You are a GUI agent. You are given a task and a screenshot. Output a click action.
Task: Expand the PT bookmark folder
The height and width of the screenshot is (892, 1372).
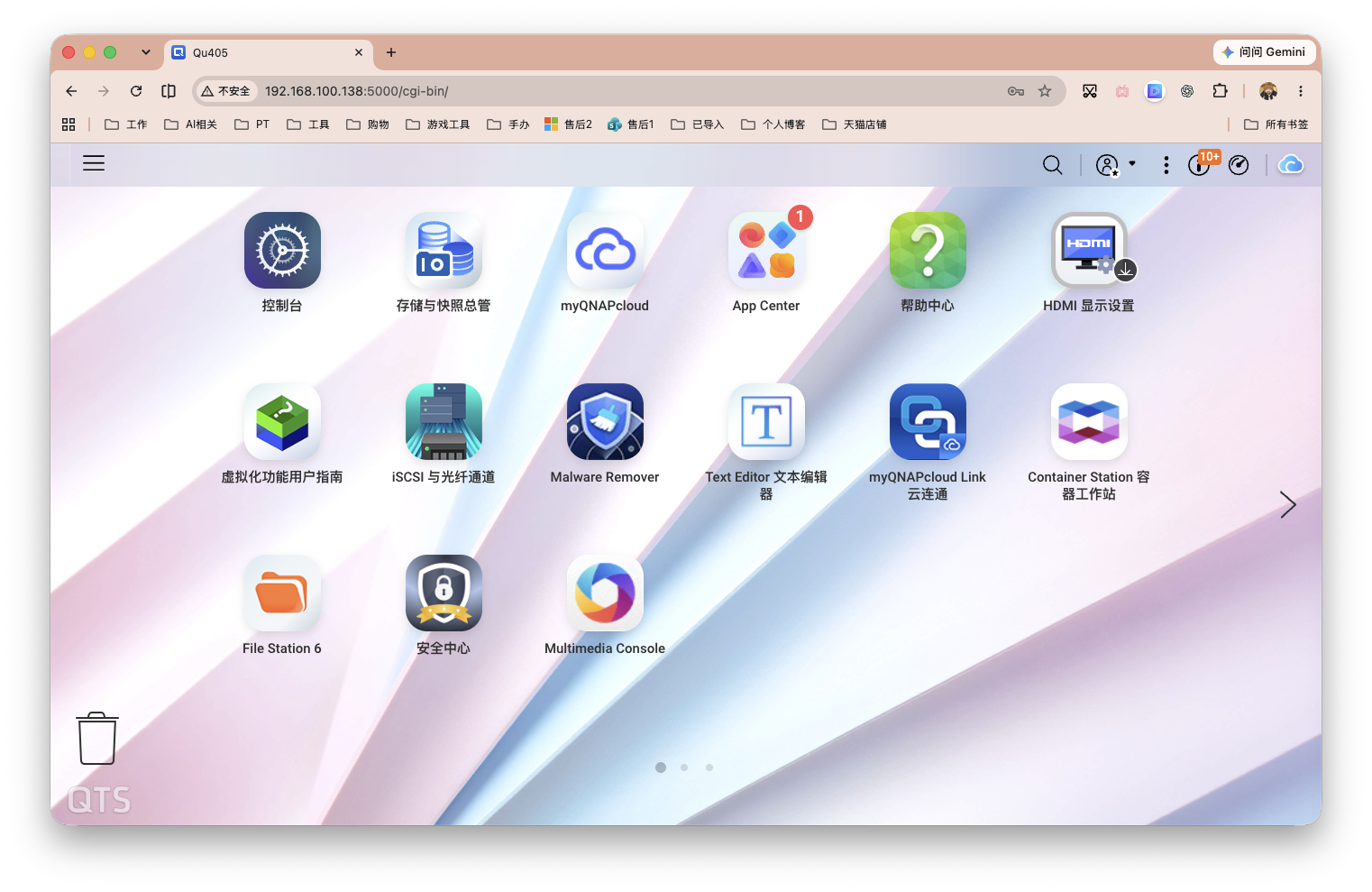(252, 124)
